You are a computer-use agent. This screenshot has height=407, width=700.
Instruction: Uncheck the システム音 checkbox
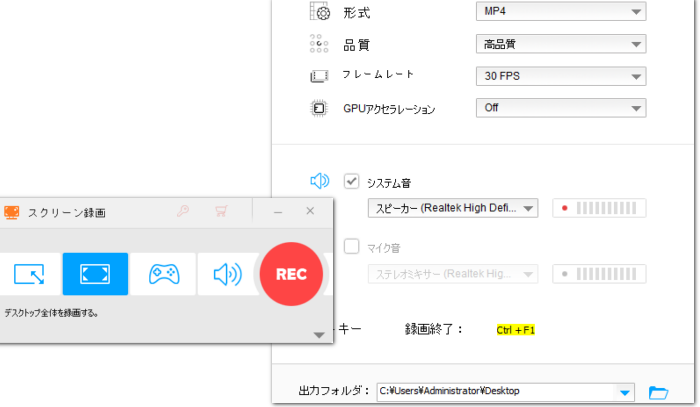[x=352, y=182]
